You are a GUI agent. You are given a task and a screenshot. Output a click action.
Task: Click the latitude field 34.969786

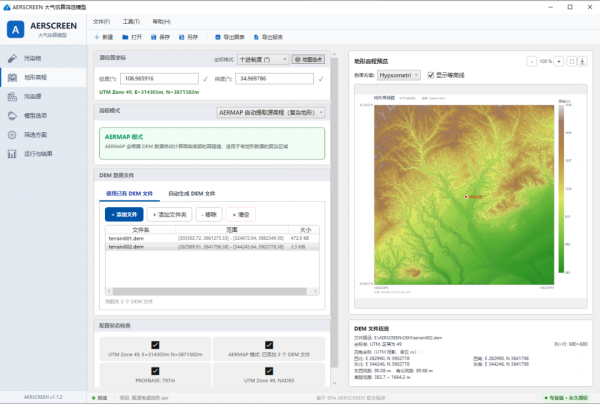[x=274, y=78]
